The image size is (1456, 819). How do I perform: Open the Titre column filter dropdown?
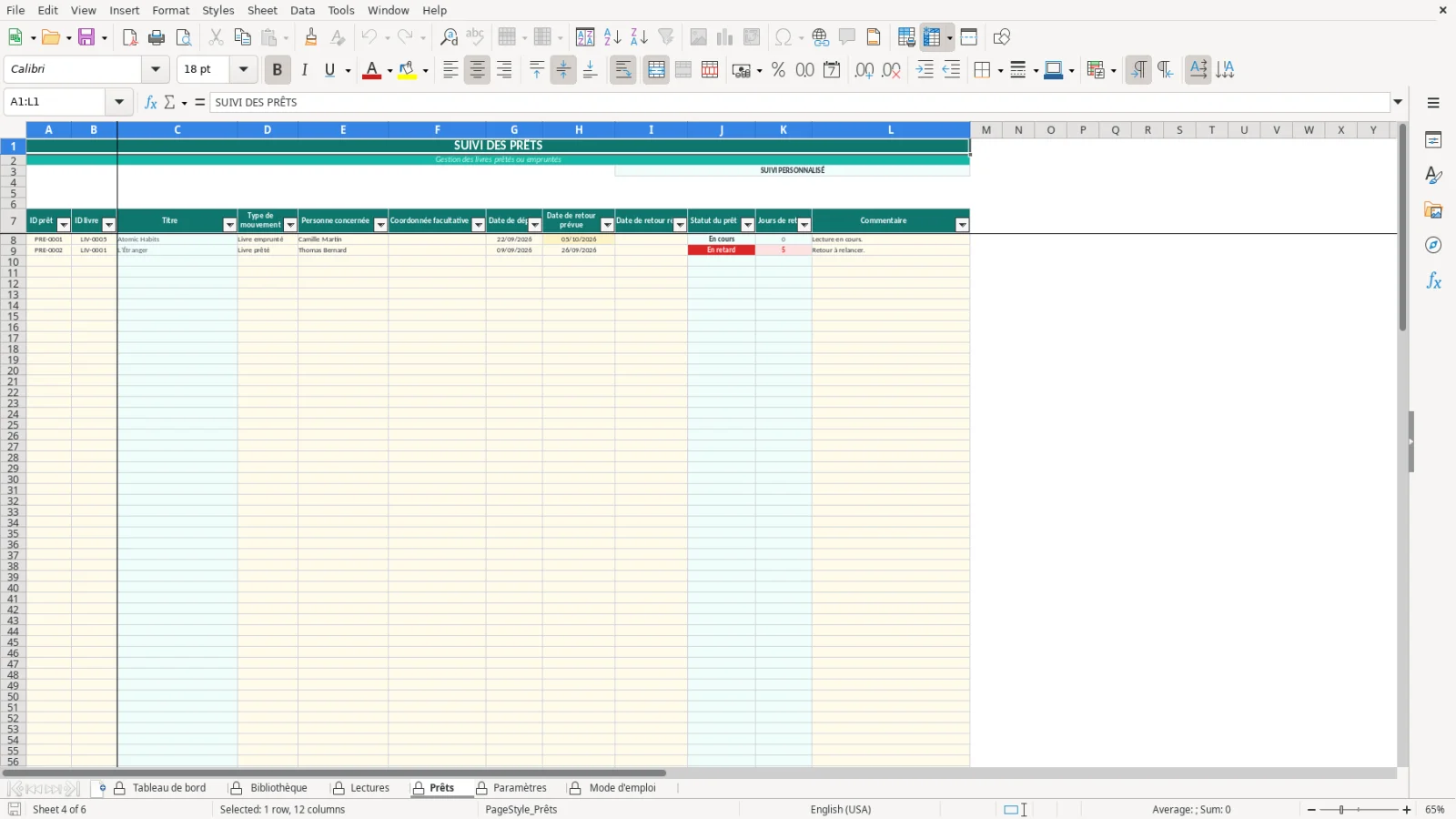(x=229, y=225)
